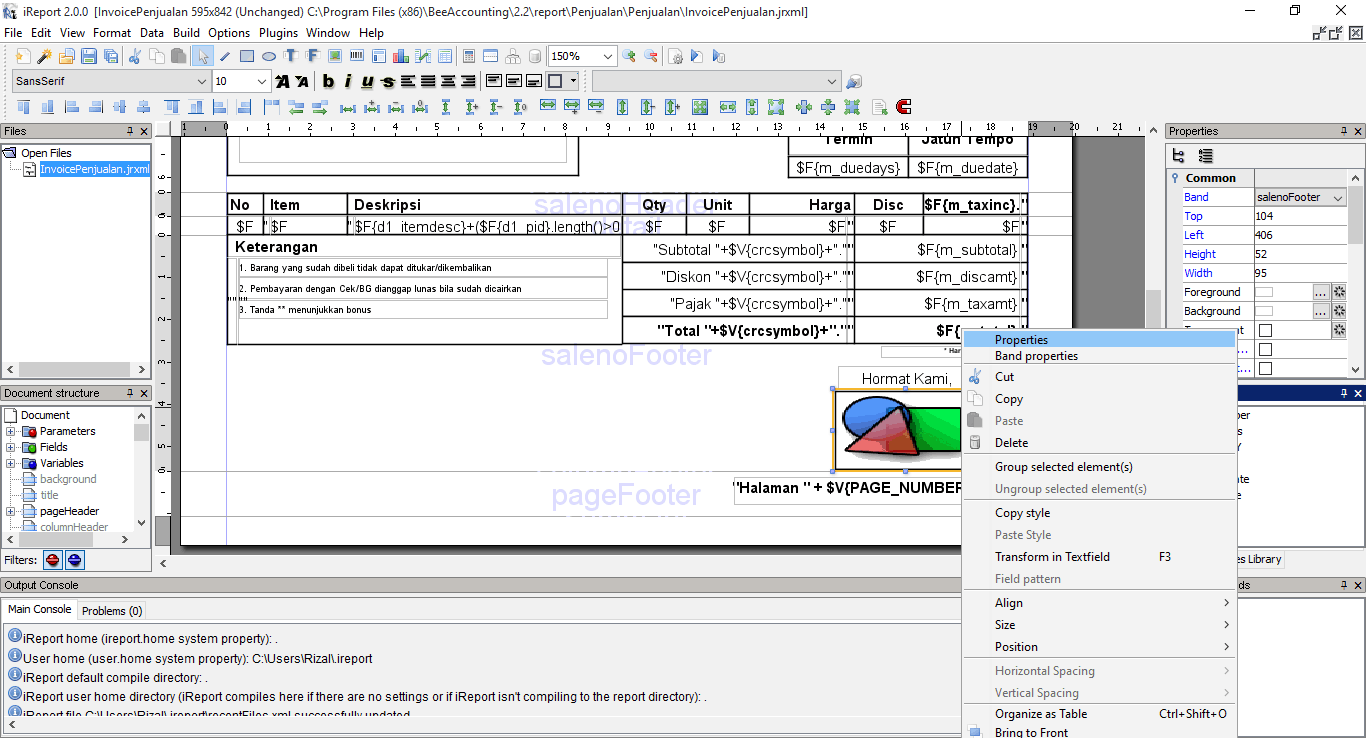Click Foreground color ellipsis button
Viewport: 1366px width, 738px height.
(1320, 292)
